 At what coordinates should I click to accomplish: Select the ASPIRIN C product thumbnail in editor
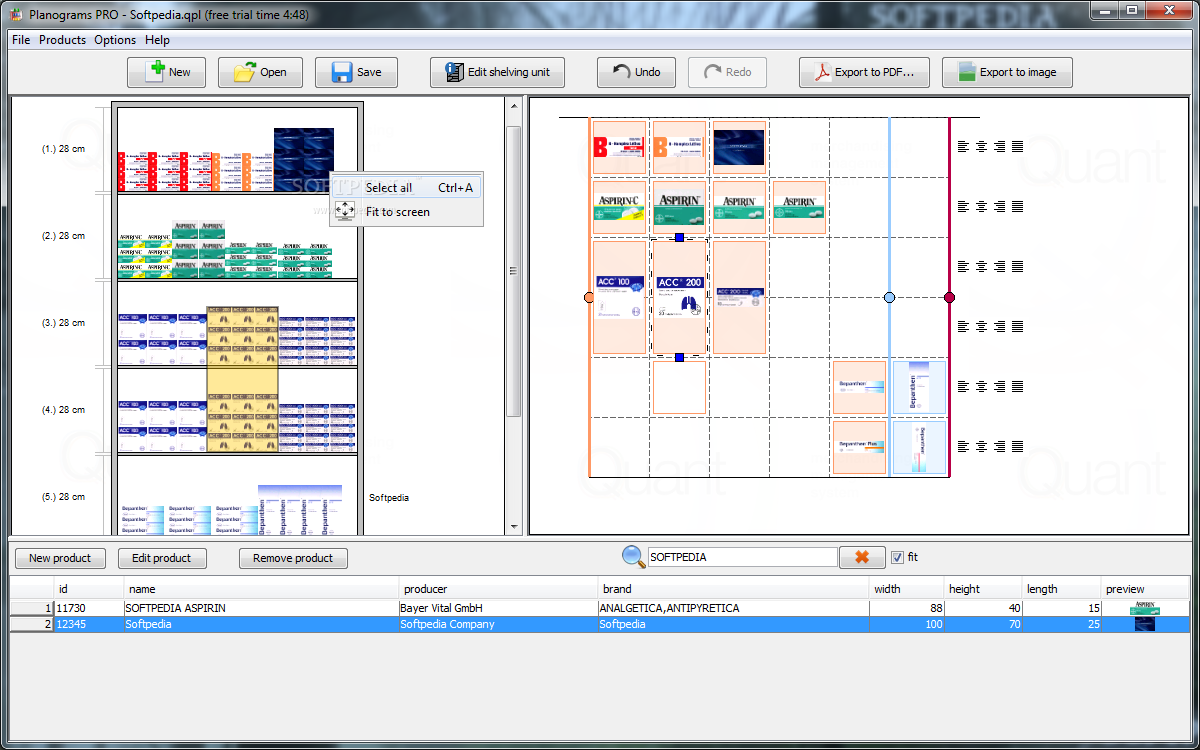619,207
